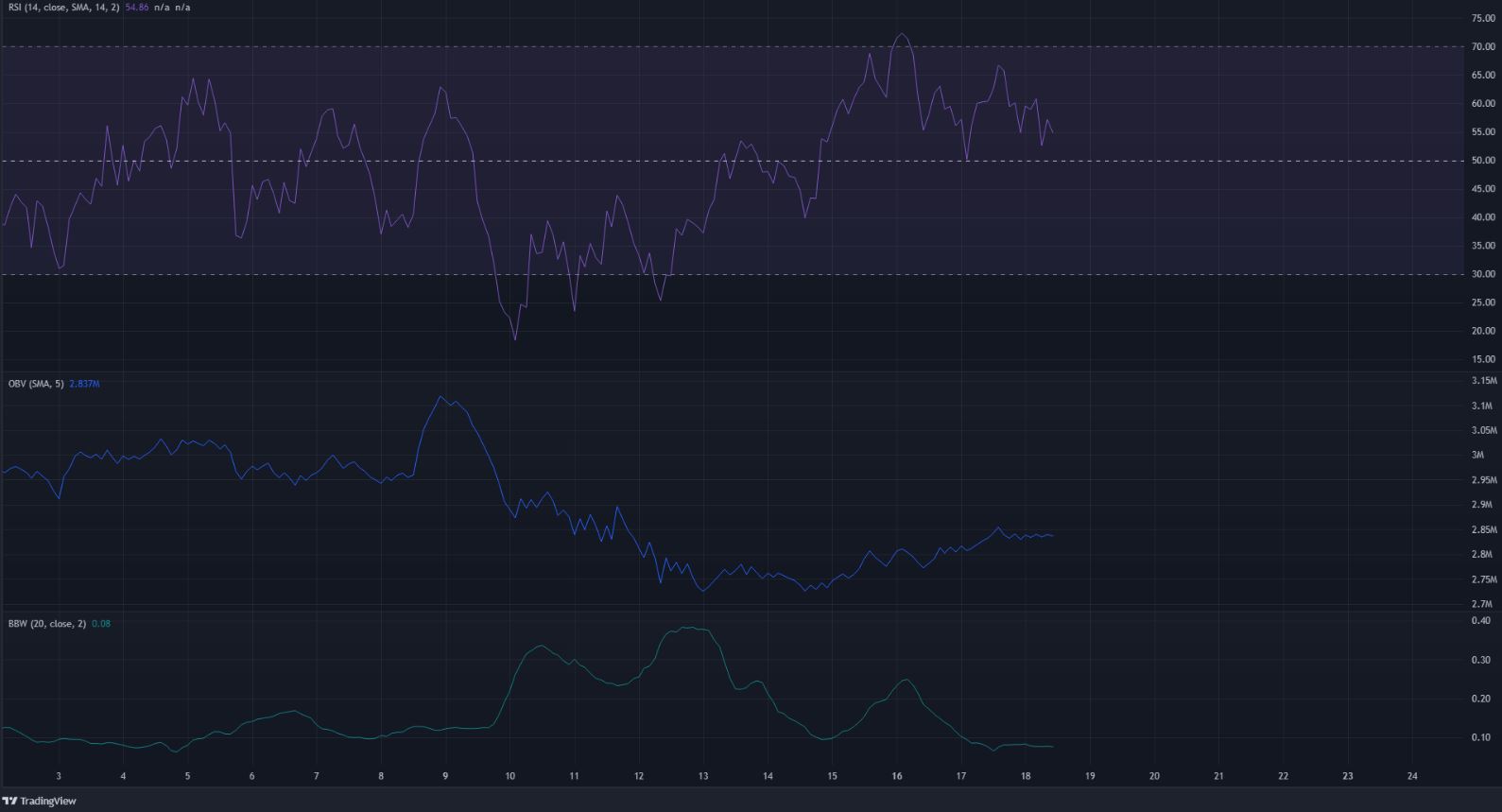The image size is (1502, 812).
Task: Click date 21 on time axis
Action: tap(1218, 776)
